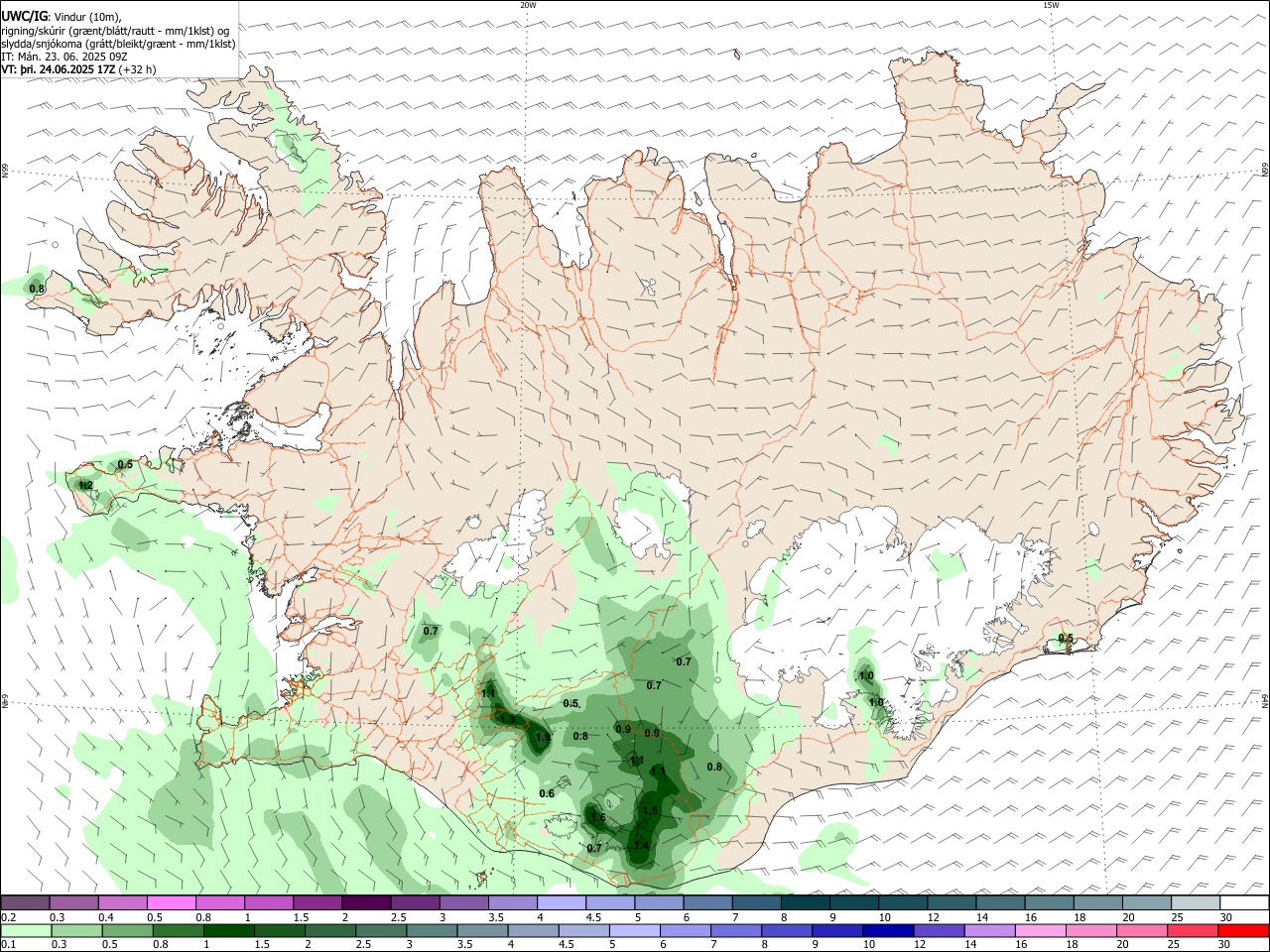Click the 'slydda/snjókoma' legend description line
1270x952 pixels.
click(x=118, y=44)
